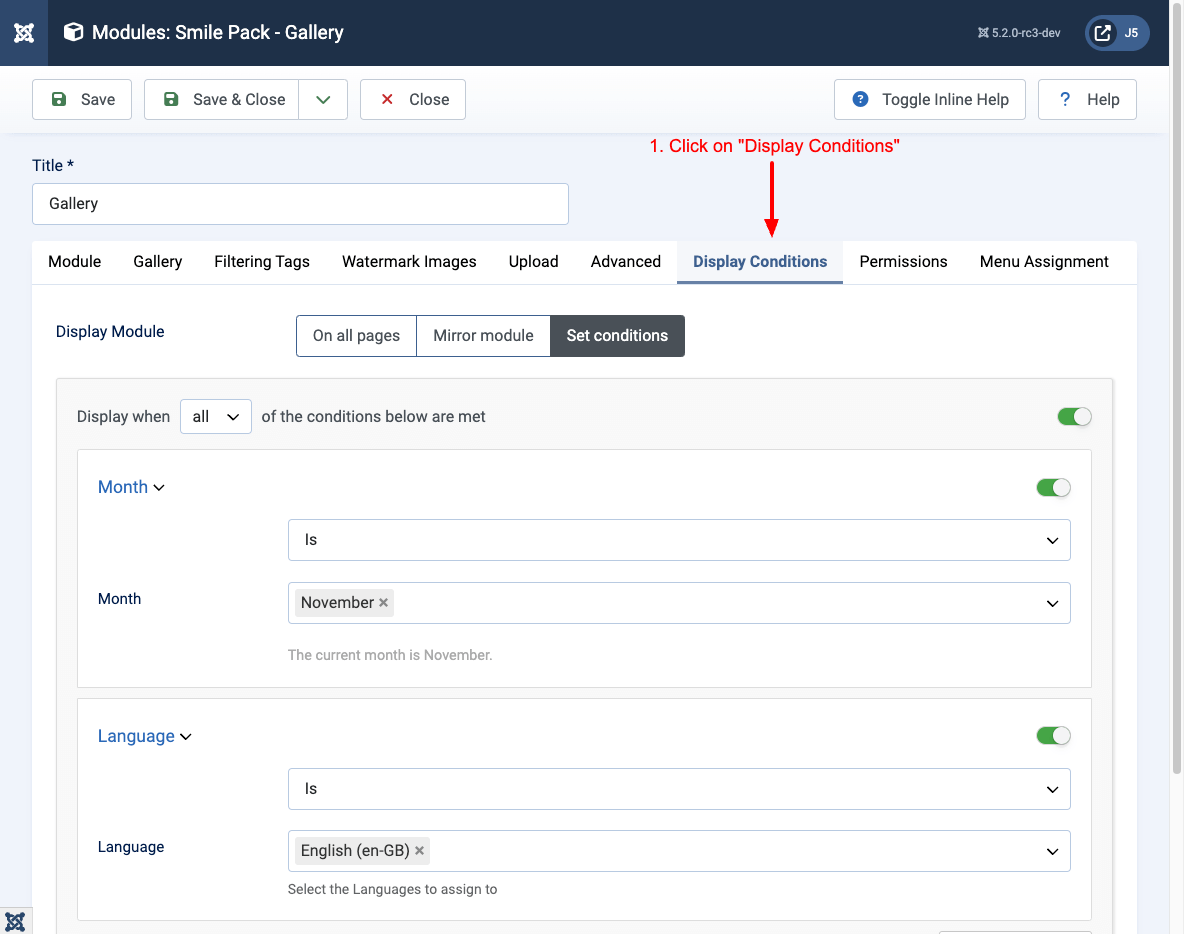This screenshot has height=934, width=1184.
Task: Open the Advanced tab
Action: (626, 262)
